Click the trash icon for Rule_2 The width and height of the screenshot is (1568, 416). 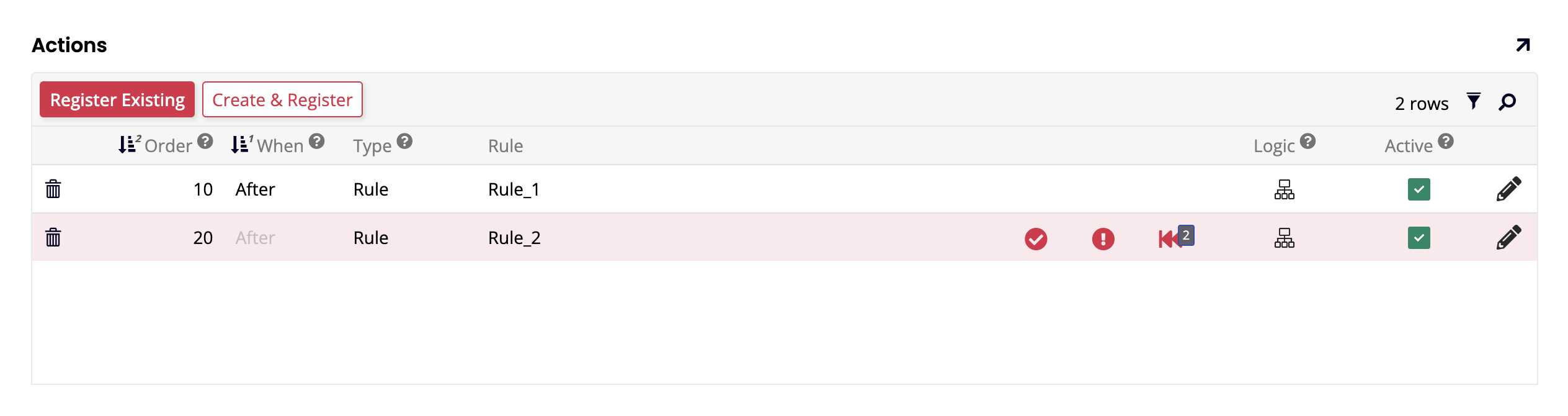point(53,237)
